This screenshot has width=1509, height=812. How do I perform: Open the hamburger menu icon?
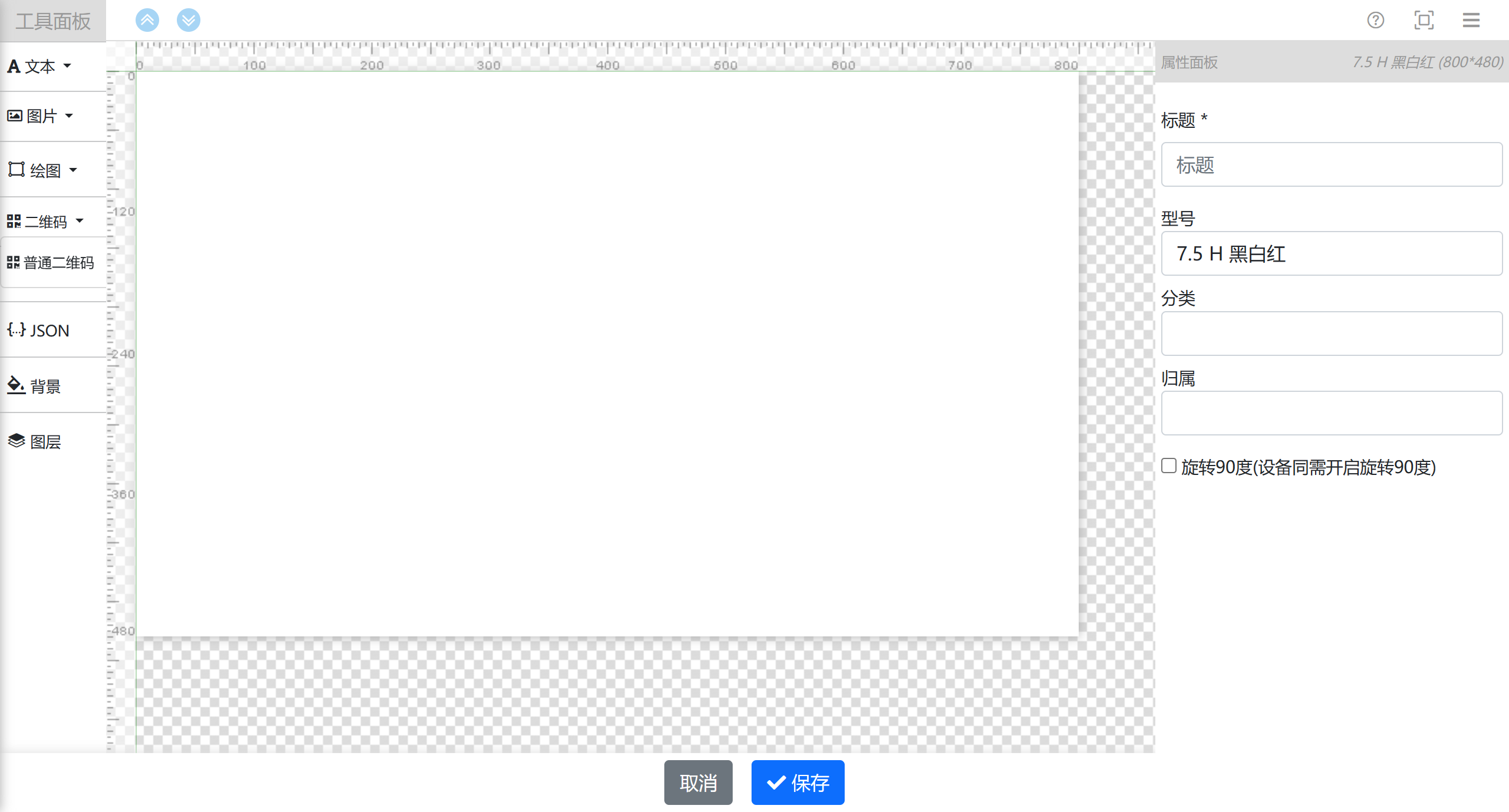[1471, 20]
